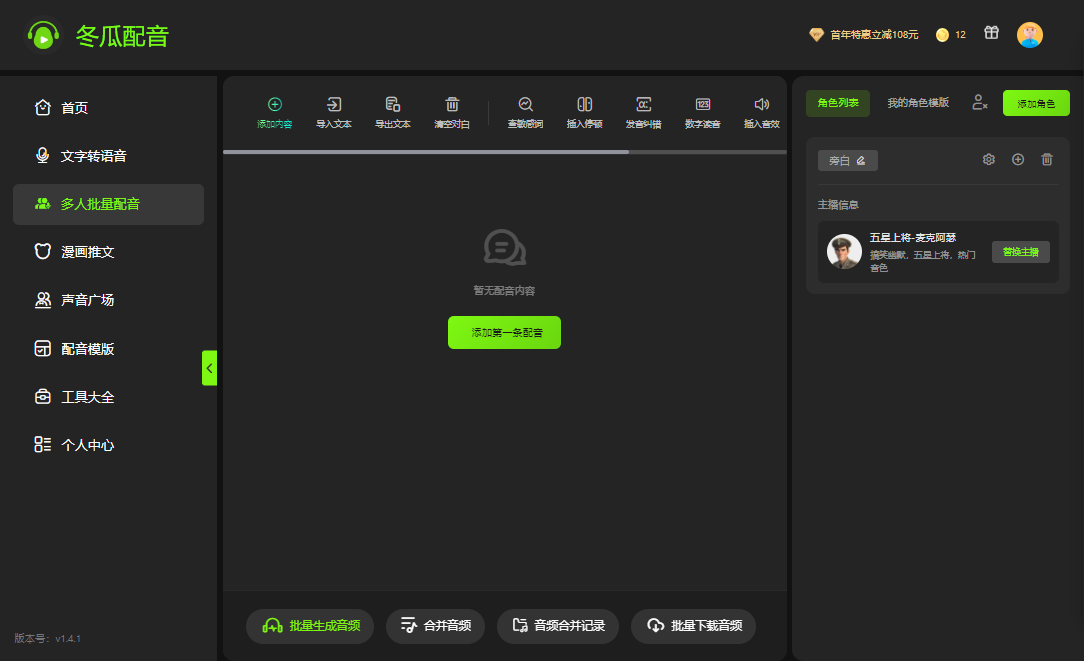Click the gift box icon in header

click(991, 33)
